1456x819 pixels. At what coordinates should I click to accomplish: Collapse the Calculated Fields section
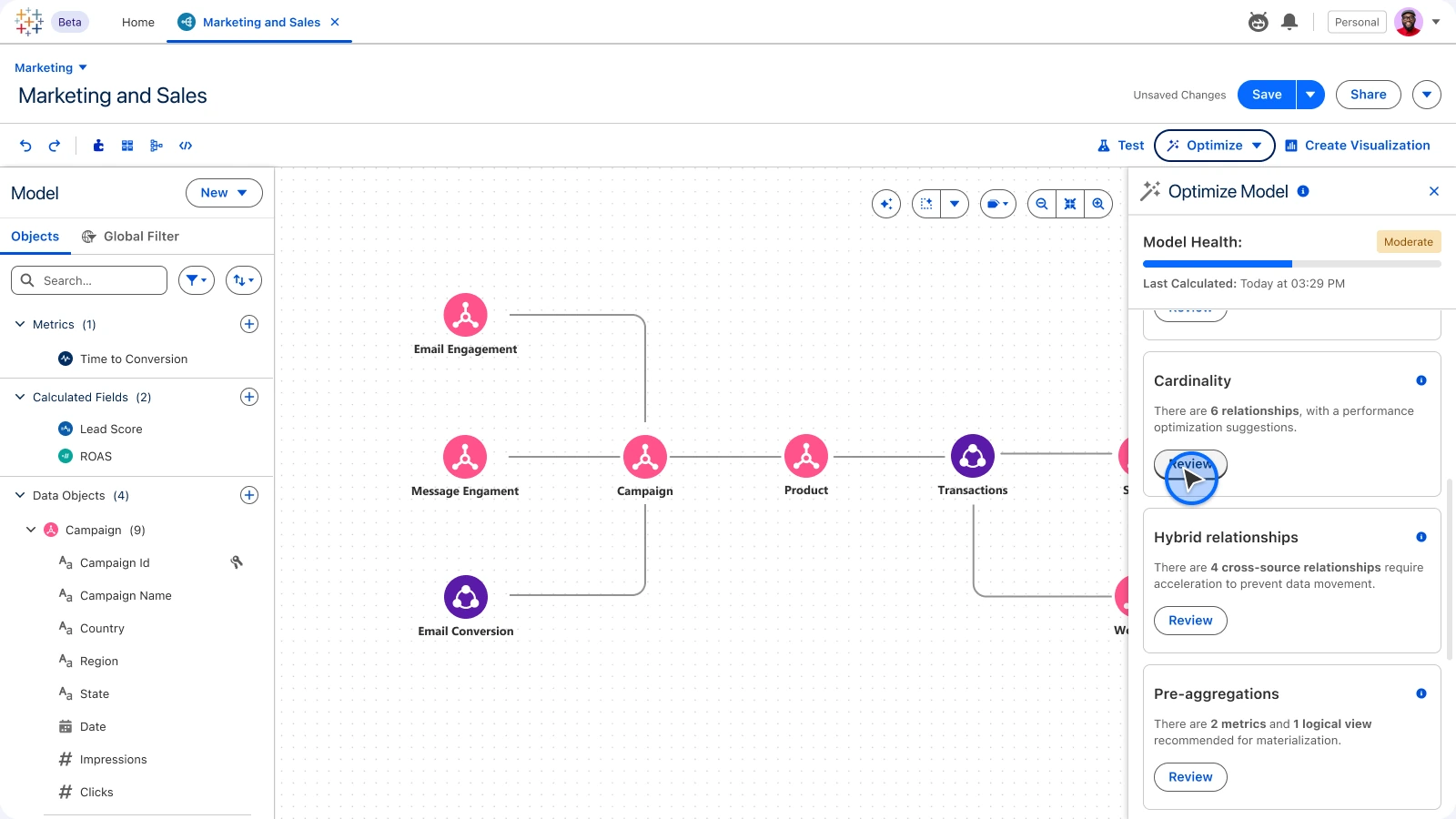tap(20, 397)
